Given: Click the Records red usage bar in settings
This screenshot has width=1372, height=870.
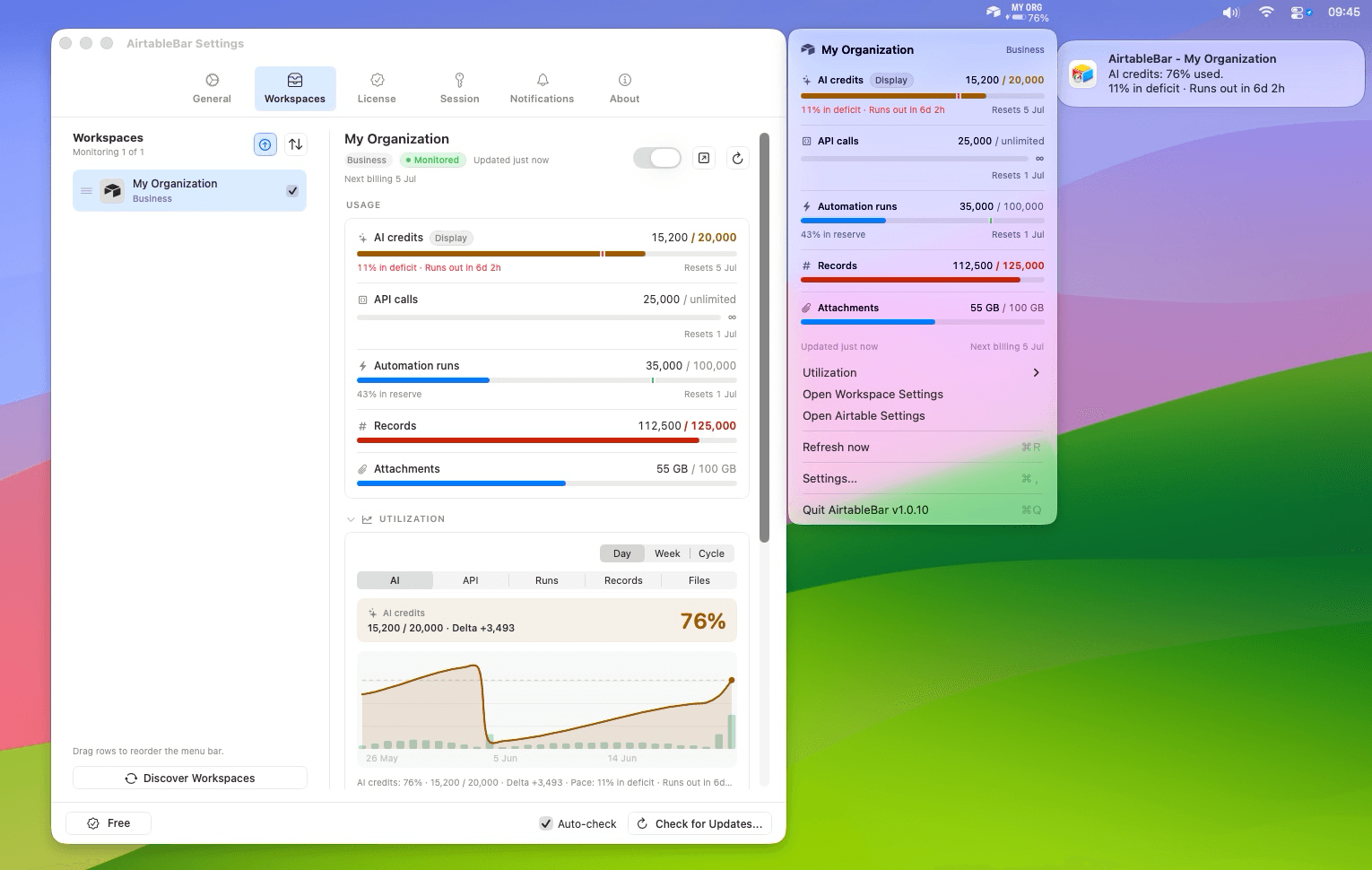Looking at the screenshot, I should point(546,440).
